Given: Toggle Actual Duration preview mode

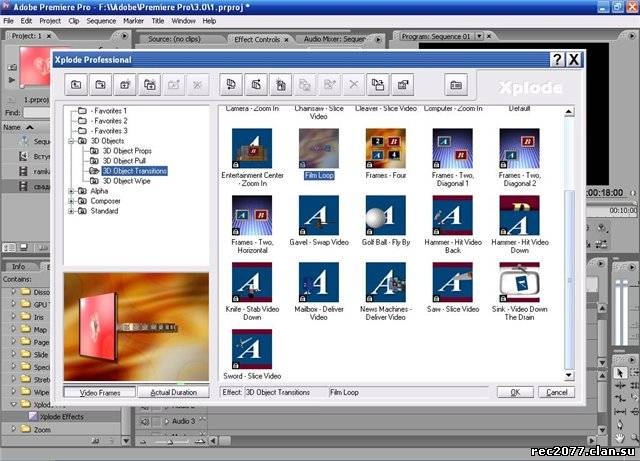Looking at the screenshot, I should 173,392.
